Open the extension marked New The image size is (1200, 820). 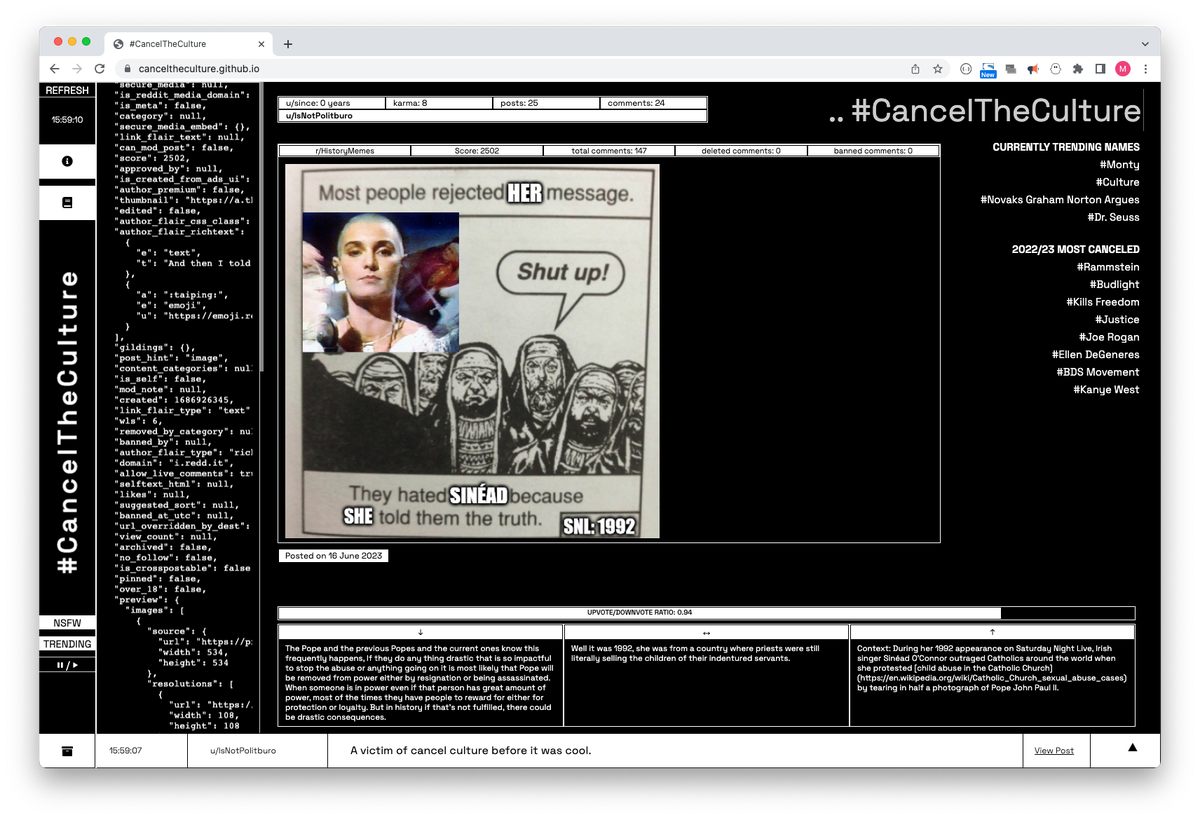[988, 70]
